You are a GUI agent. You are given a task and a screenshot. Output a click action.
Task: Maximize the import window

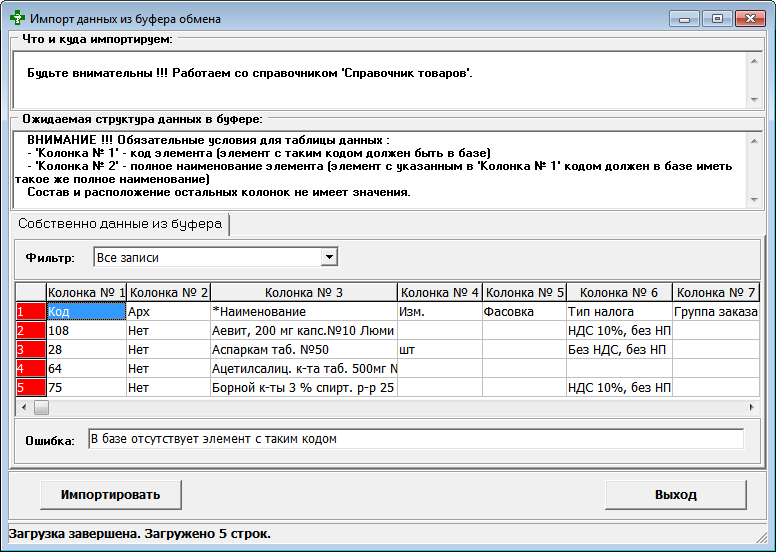pyautogui.click(x=717, y=18)
